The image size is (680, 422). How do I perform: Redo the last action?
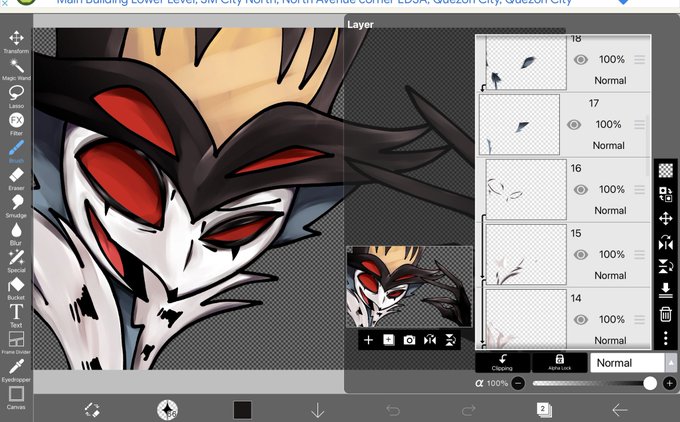[x=468, y=410]
